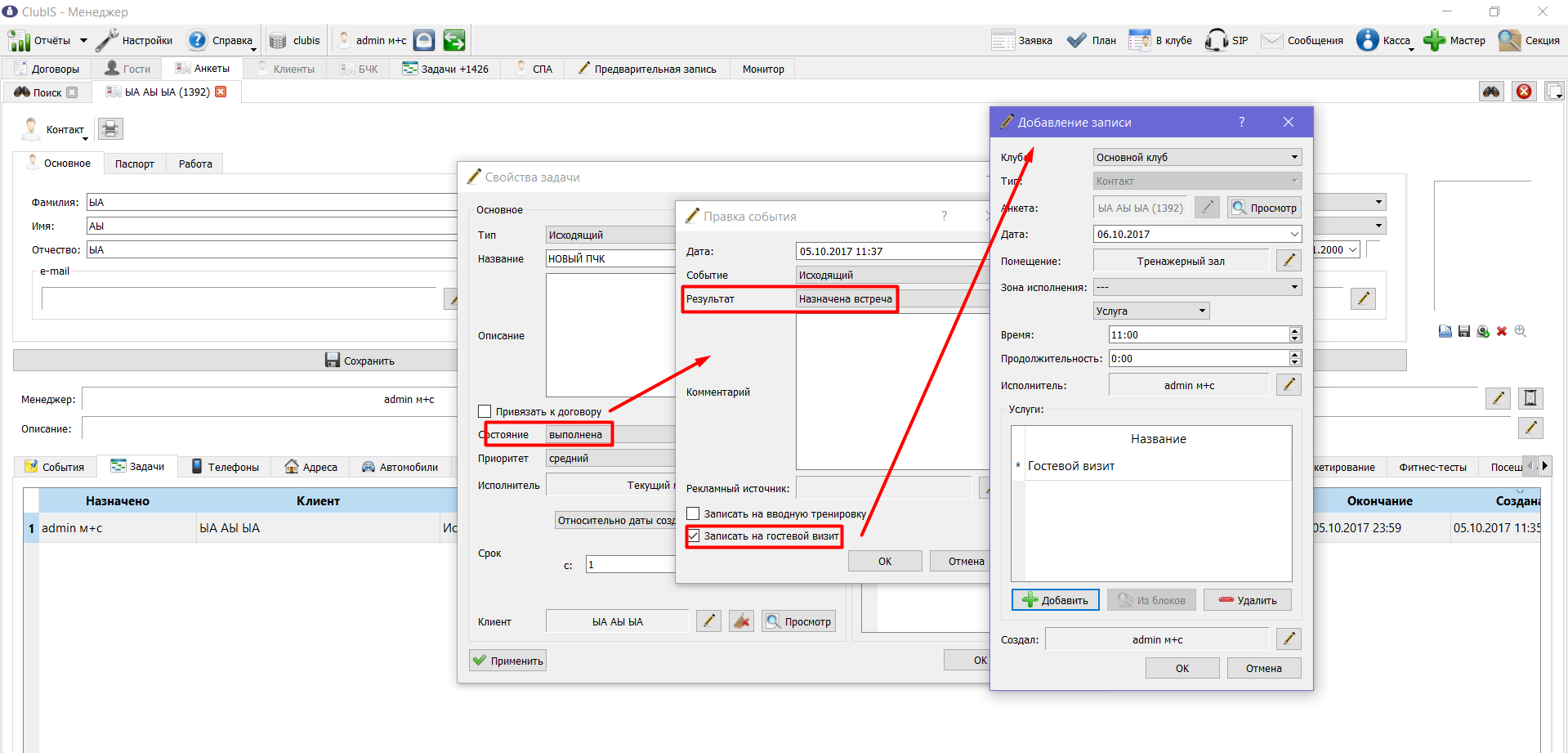Click the Добавить button under Услуги
This screenshot has width=1568, height=753.
click(1056, 600)
